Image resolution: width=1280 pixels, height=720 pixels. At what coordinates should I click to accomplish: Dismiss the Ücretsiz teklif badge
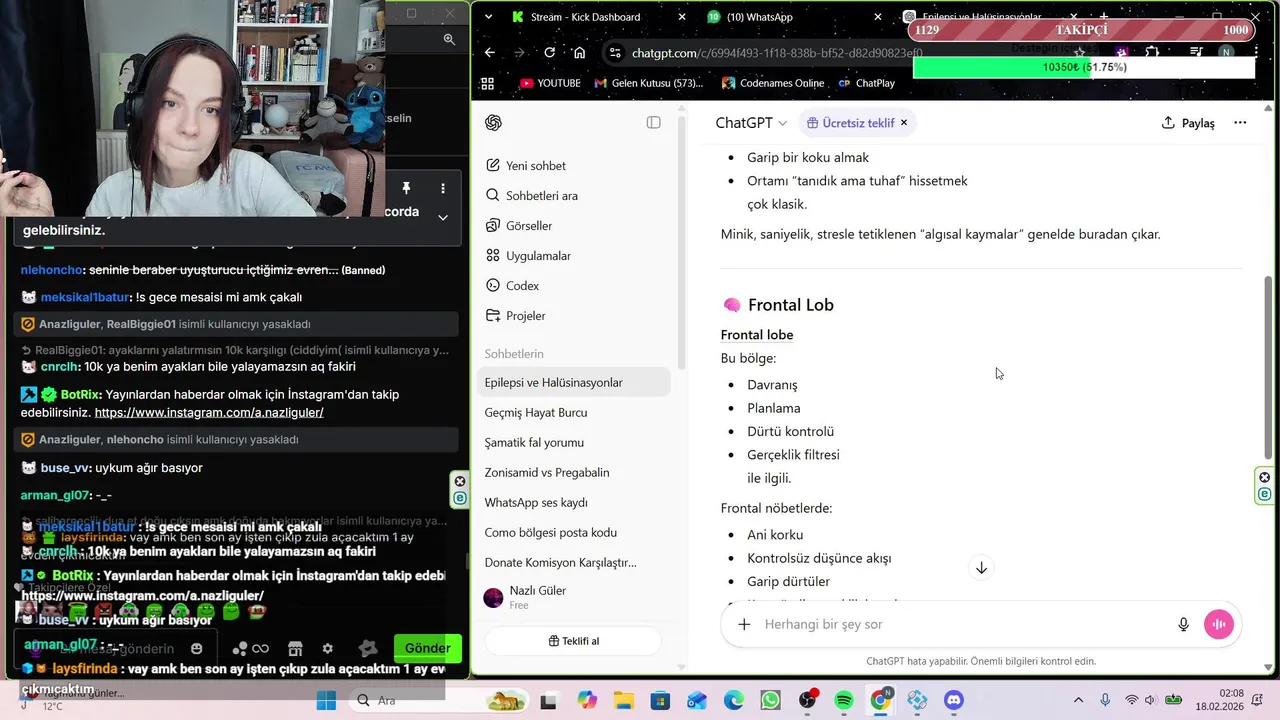coord(904,123)
